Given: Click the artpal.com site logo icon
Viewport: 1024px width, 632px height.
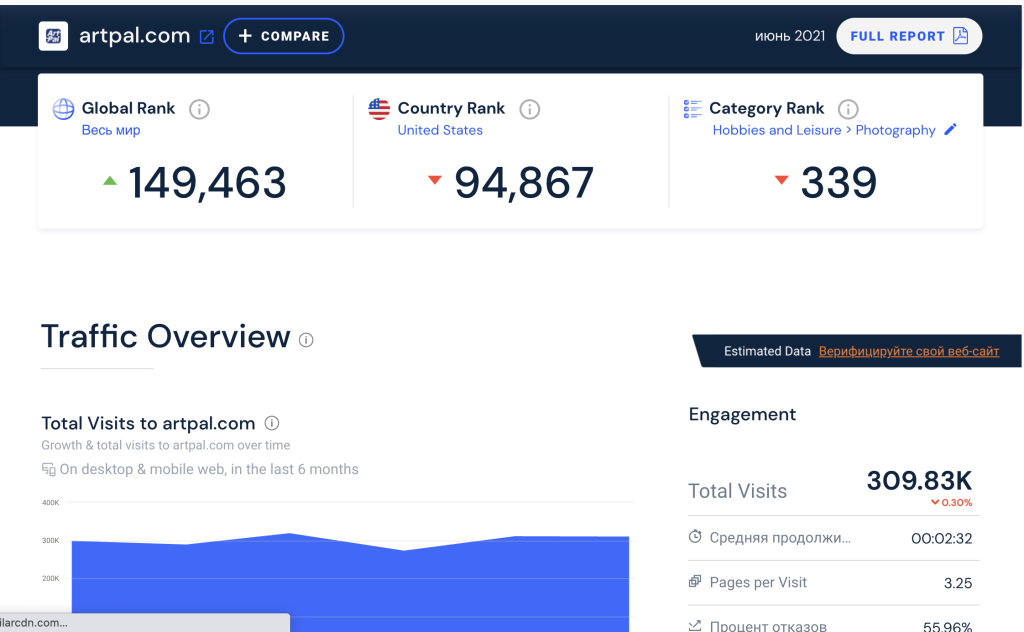Looking at the screenshot, I should 53,36.
